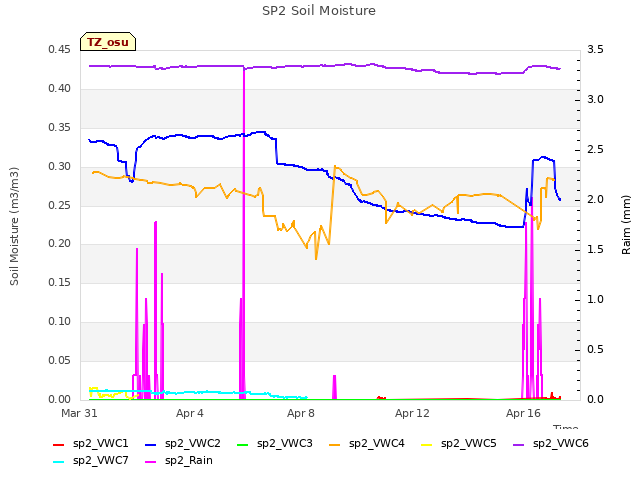Viewport: 640px width, 480px height.
Task: Click the Apr 12 x-axis date label
Action: 412,413
